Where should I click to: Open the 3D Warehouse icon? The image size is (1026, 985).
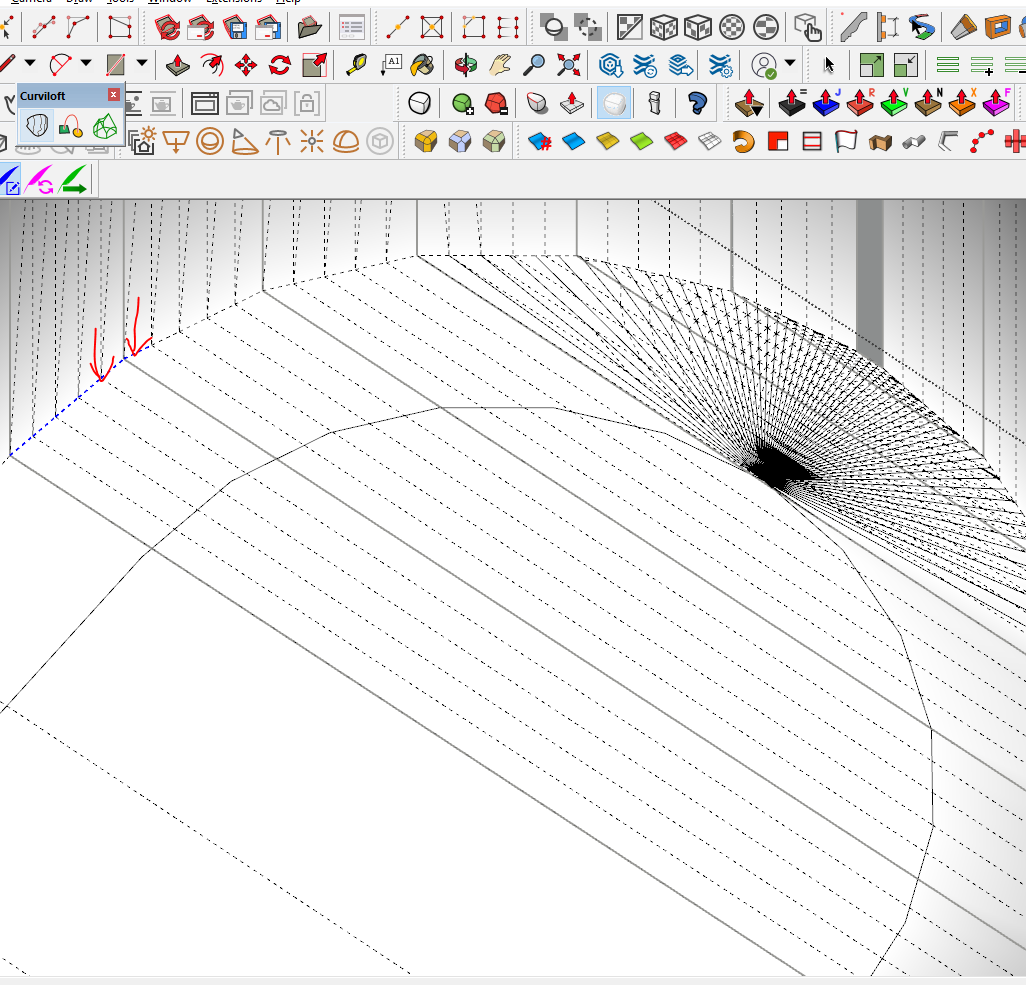610,65
